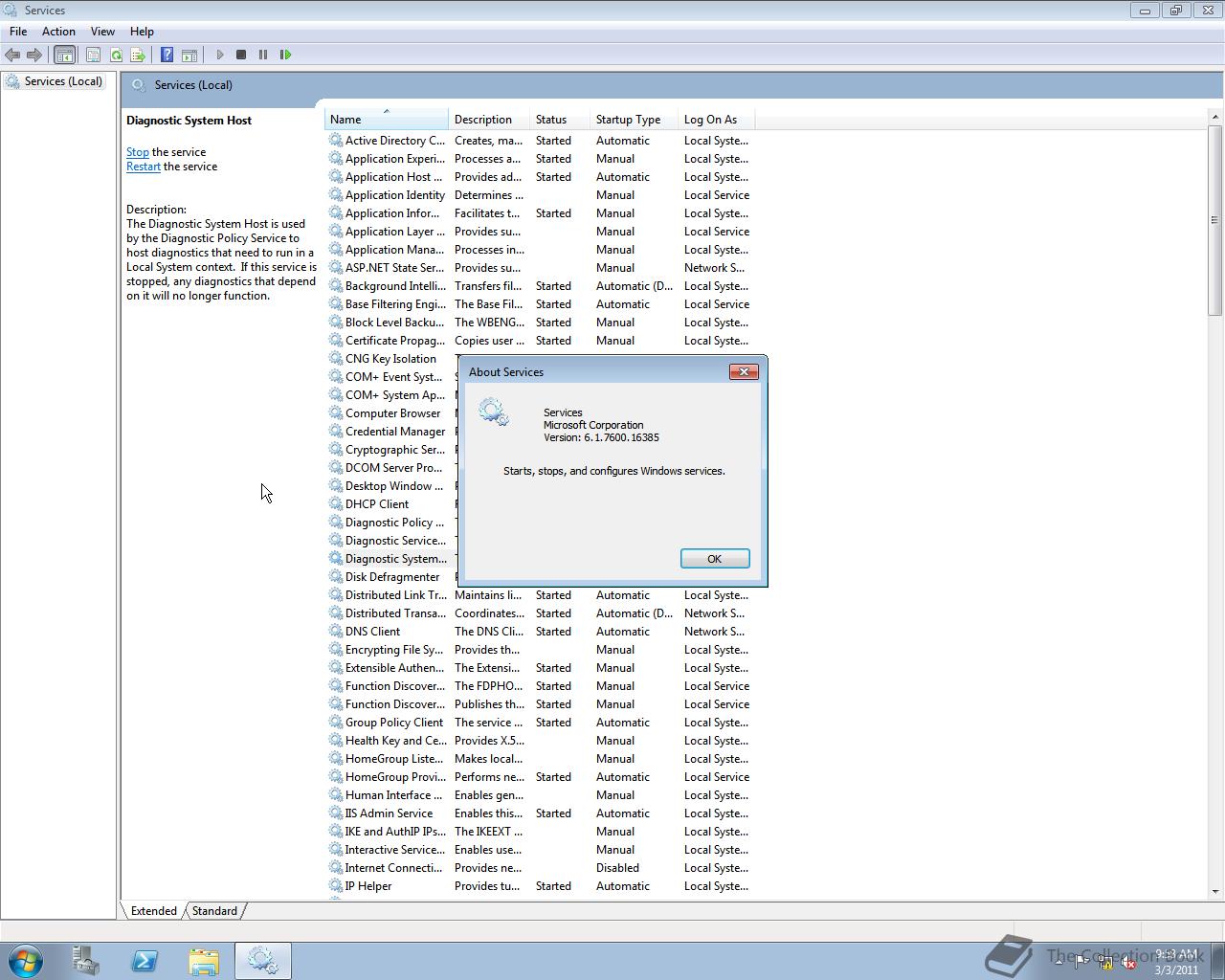Select the Active Directory C... service gear icon
Image resolution: width=1225 pixels, height=980 pixels.
coord(336,141)
